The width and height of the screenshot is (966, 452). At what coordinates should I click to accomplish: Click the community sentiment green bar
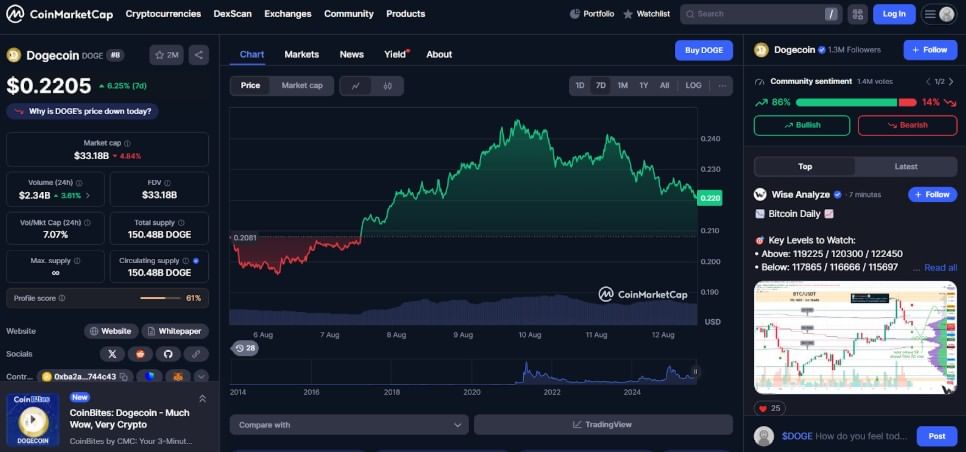point(846,102)
